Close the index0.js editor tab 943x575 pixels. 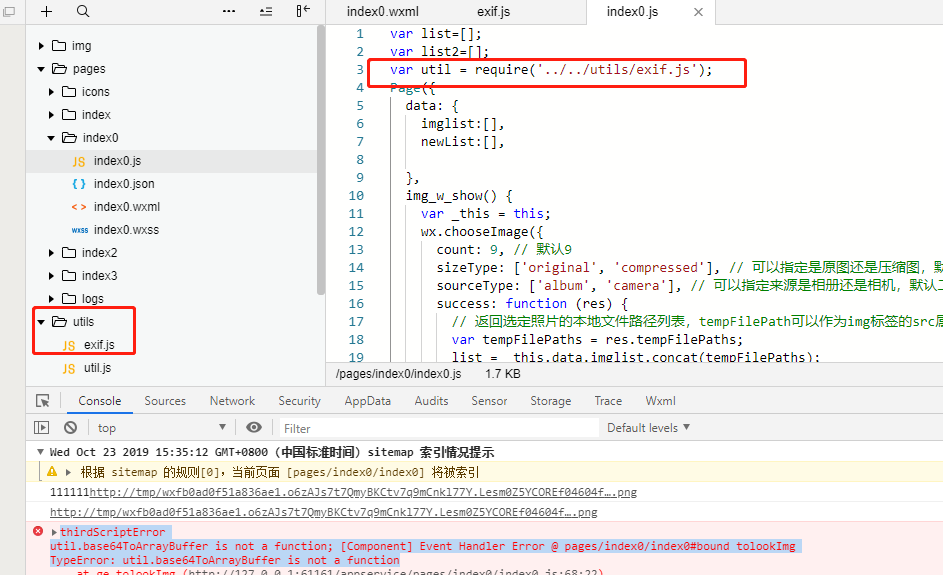698,12
